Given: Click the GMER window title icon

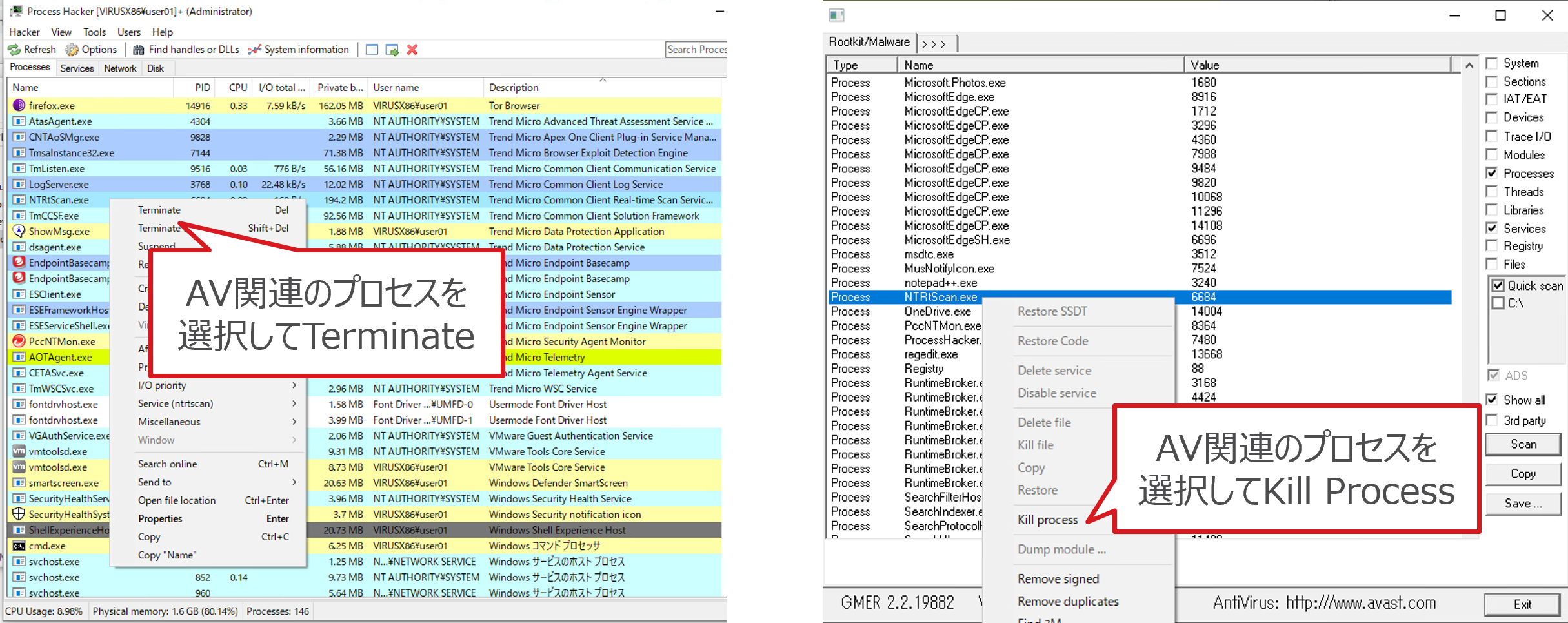Looking at the screenshot, I should [837, 15].
